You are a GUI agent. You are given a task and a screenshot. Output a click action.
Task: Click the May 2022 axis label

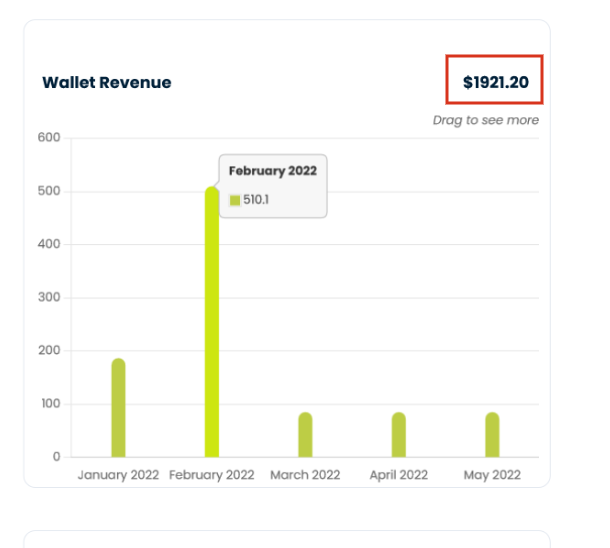tap(492, 475)
